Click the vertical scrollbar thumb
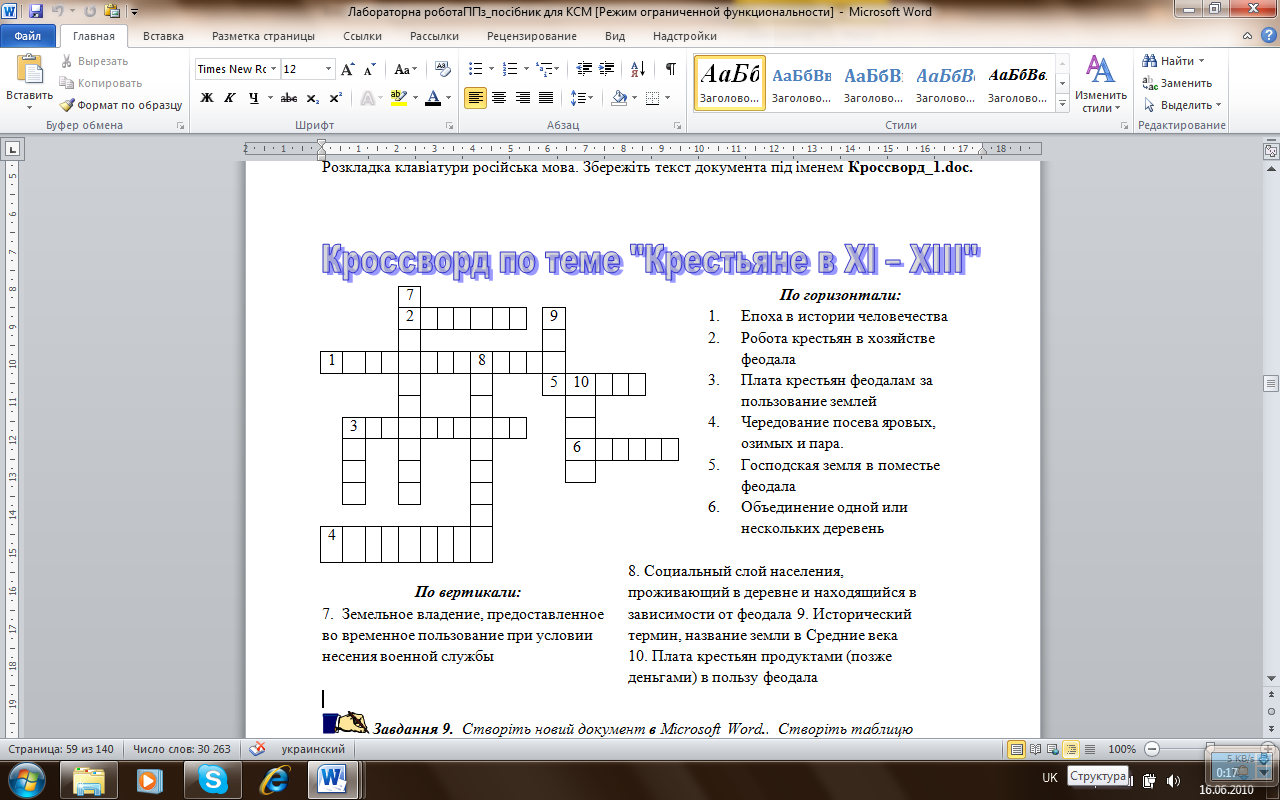Viewport: 1280px width, 800px height. click(x=1270, y=384)
